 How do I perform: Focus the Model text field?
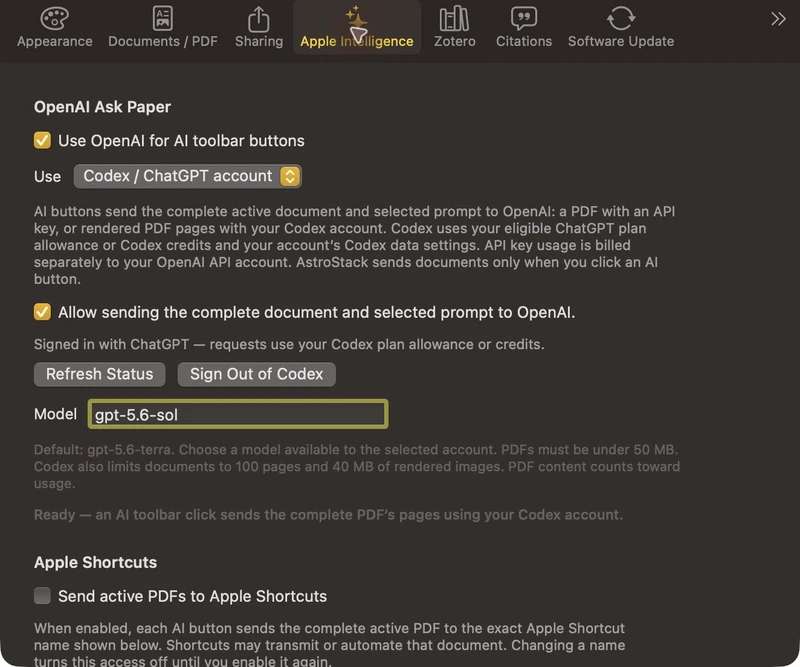(238, 414)
